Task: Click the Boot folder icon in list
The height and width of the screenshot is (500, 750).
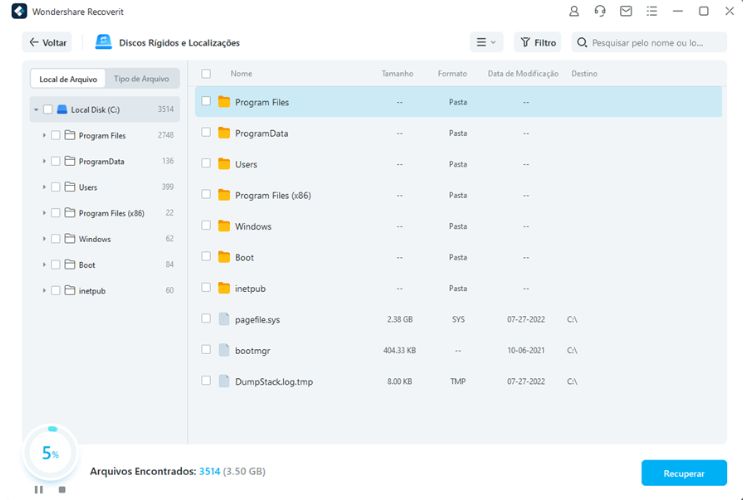Action: coord(224,257)
